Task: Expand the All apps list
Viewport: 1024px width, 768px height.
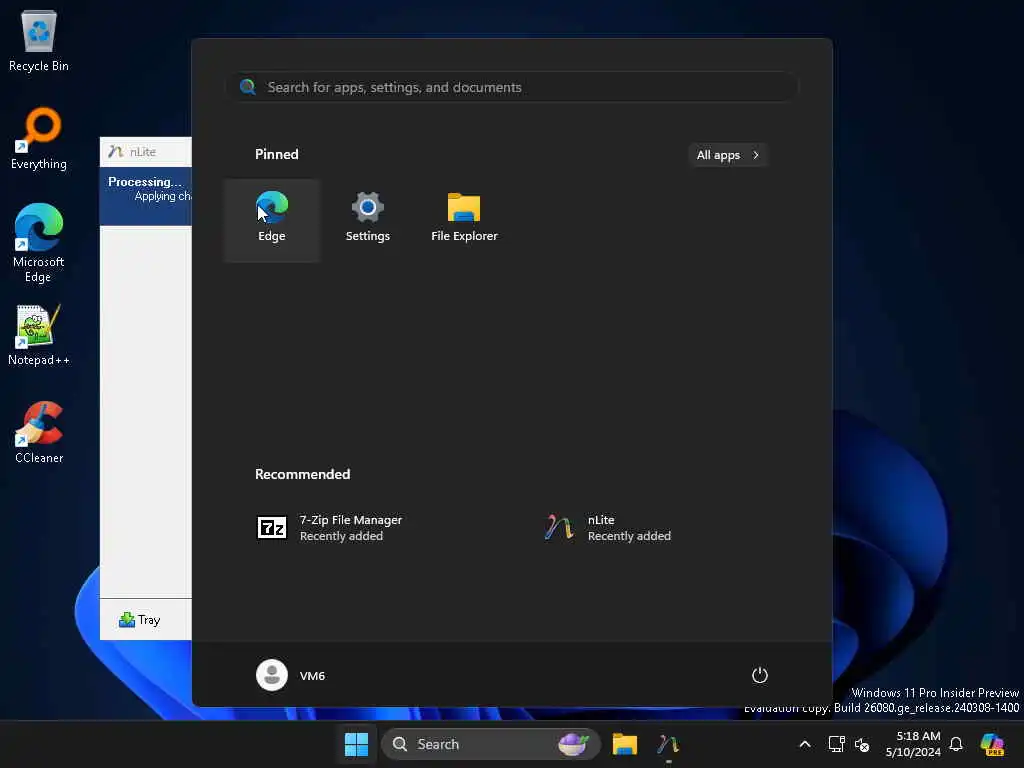Action: click(728, 155)
